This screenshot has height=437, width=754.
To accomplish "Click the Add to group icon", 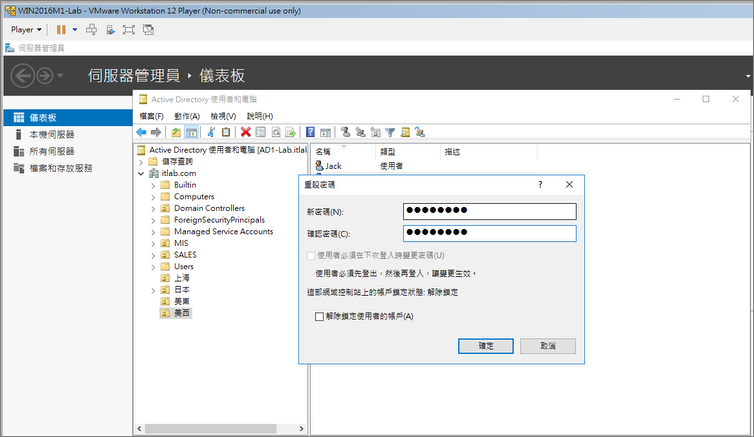I will (420, 132).
